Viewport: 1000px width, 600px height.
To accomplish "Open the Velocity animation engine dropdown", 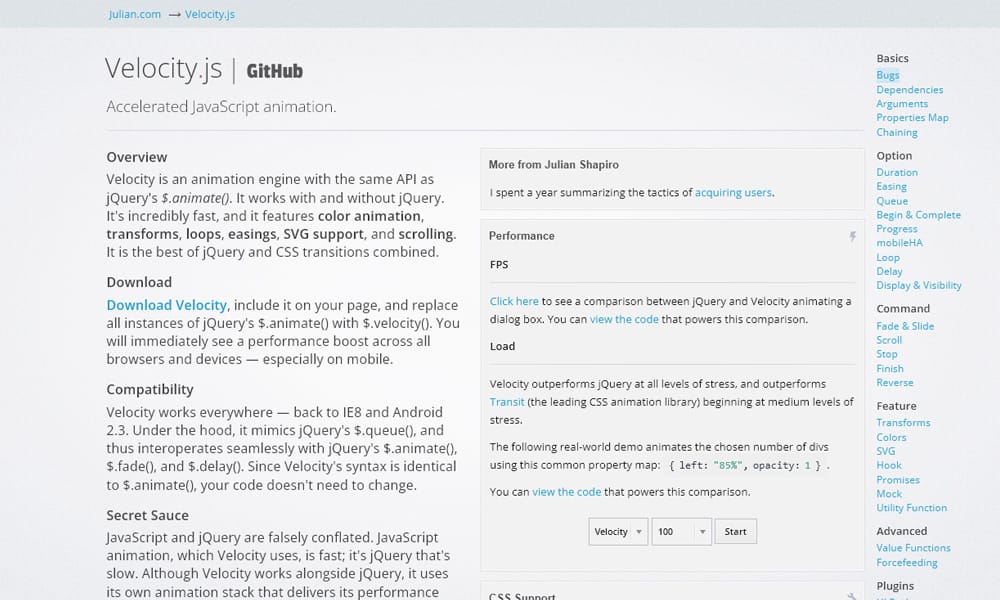I will click(618, 531).
